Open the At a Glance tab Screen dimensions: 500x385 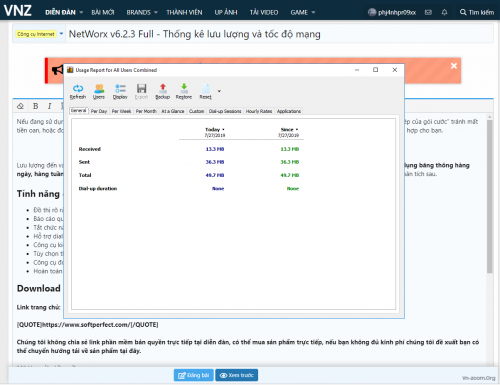(x=173, y=111)
